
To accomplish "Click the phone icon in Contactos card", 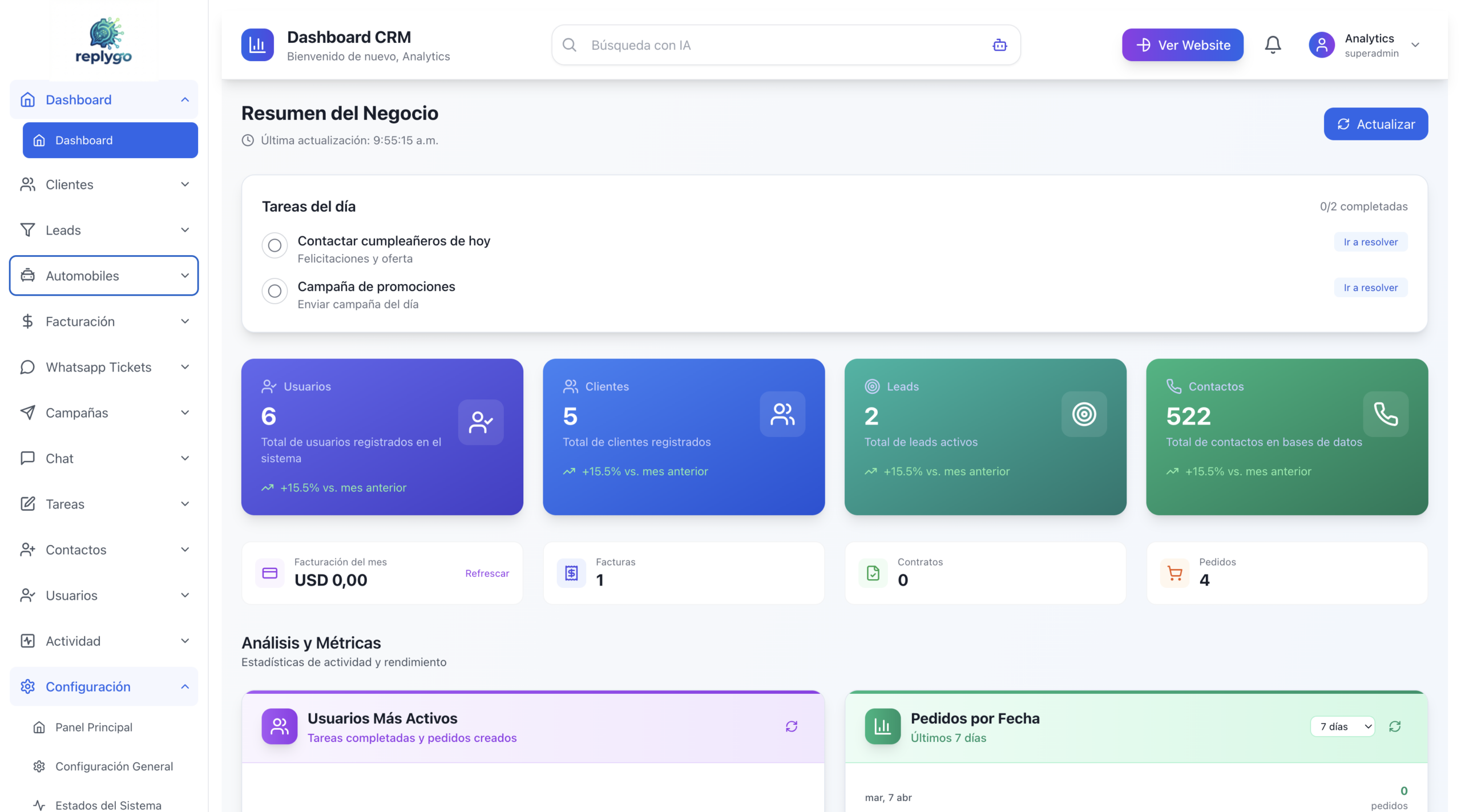I will coord(1385,414).
